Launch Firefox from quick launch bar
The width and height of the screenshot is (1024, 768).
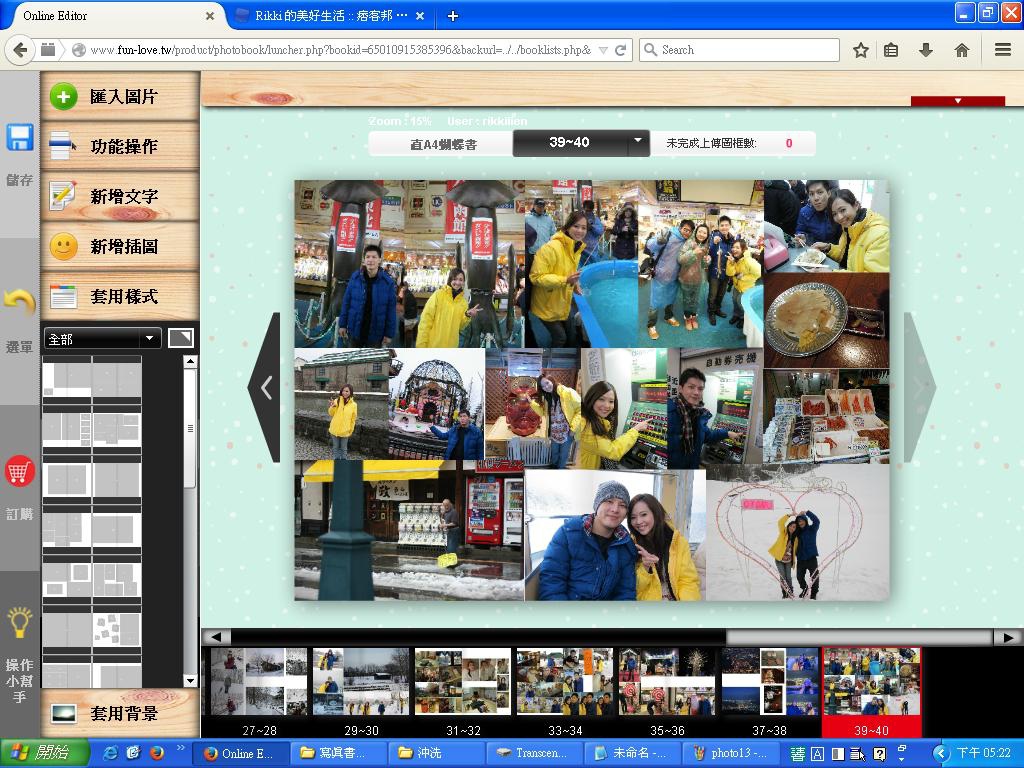157,753
